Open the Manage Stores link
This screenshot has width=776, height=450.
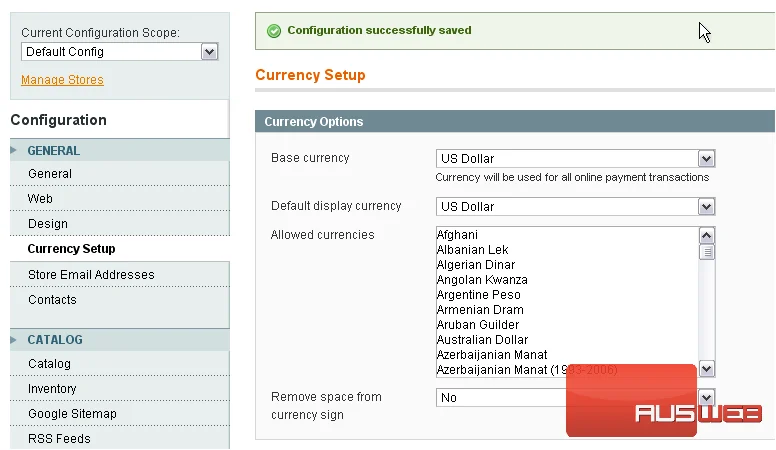pyautogui.click(x=62, y=80)
